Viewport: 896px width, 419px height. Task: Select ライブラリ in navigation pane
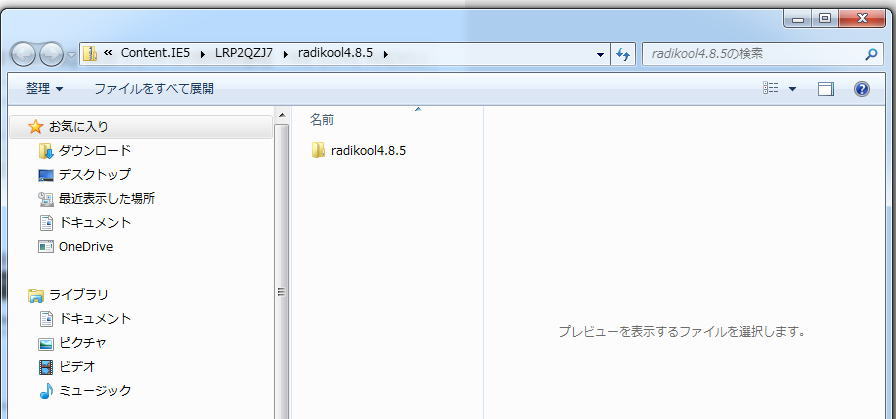[x=79, y=295]
